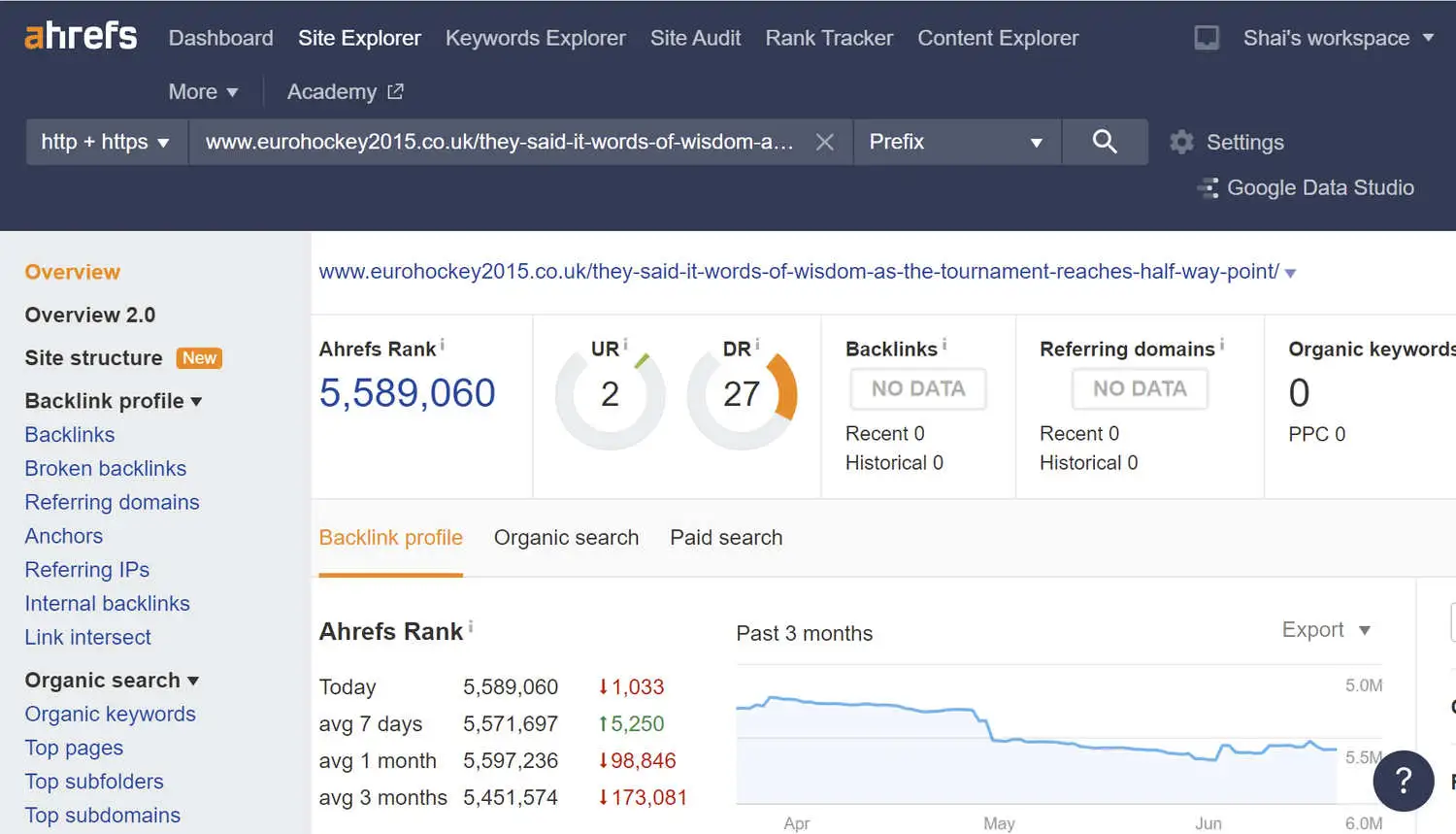
Task: Select Overview in the sidebar
Action: [73, 272]
